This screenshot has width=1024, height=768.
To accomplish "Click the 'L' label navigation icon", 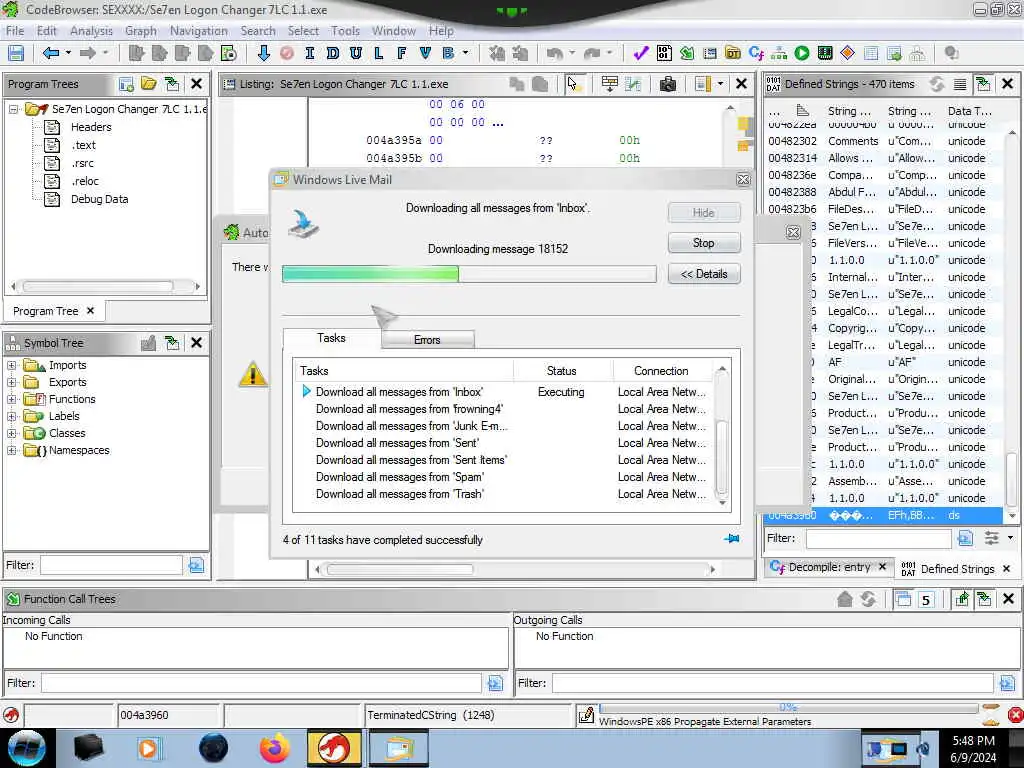I will pos(379,54).
